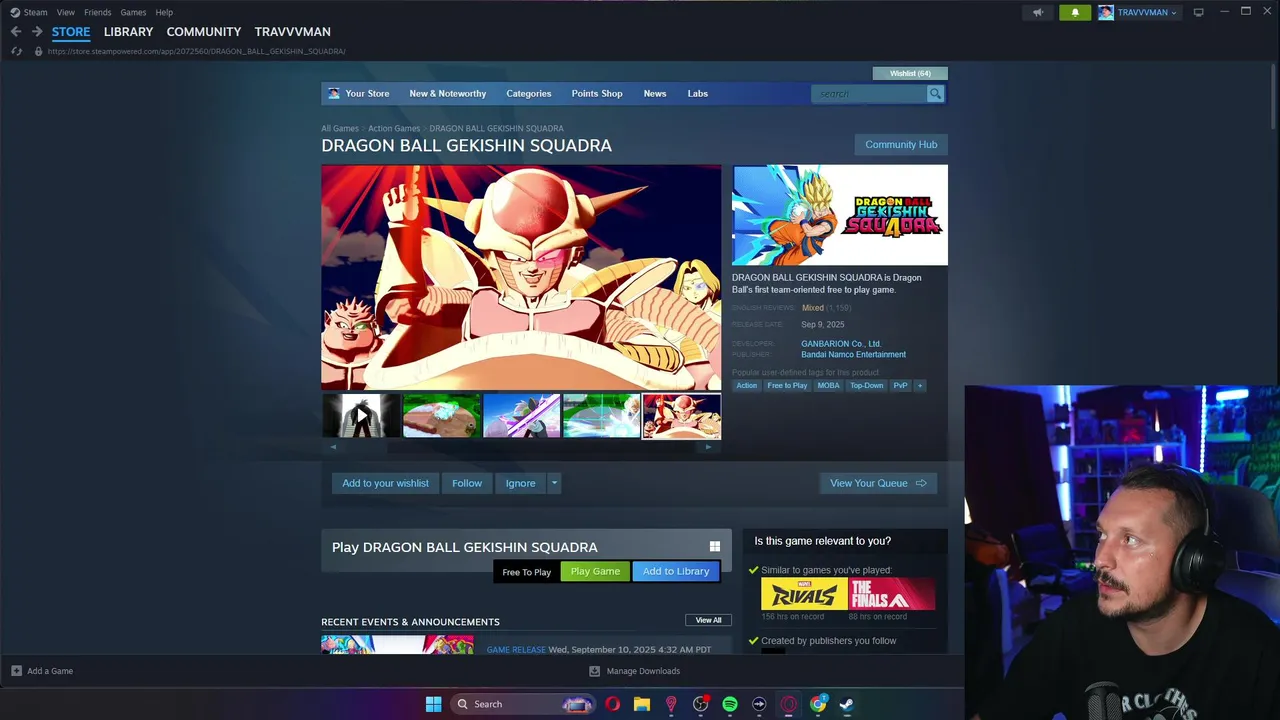Open developer GANBARION Co., Ltd. link
Viewport: 1280px width, 720px height.
pyautogui.click(x=841, y=344)
